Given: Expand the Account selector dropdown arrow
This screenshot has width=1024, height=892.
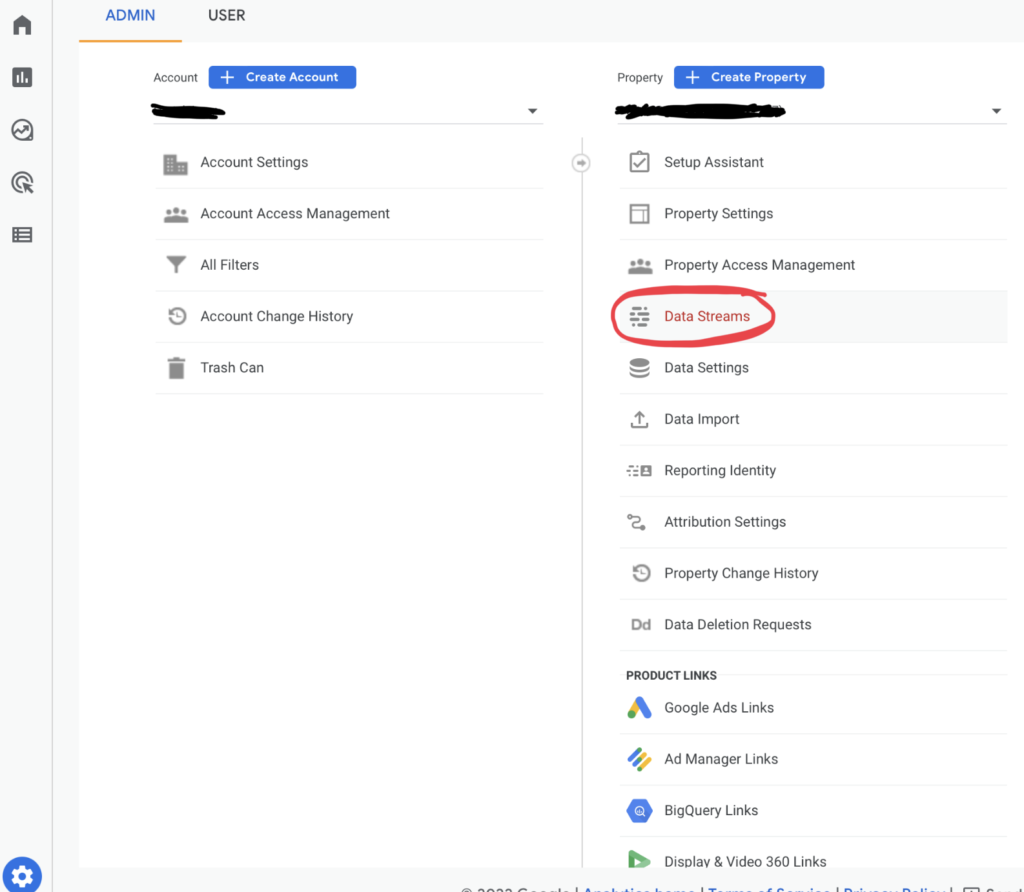Looking at the screenshot, I should (532, 111).
